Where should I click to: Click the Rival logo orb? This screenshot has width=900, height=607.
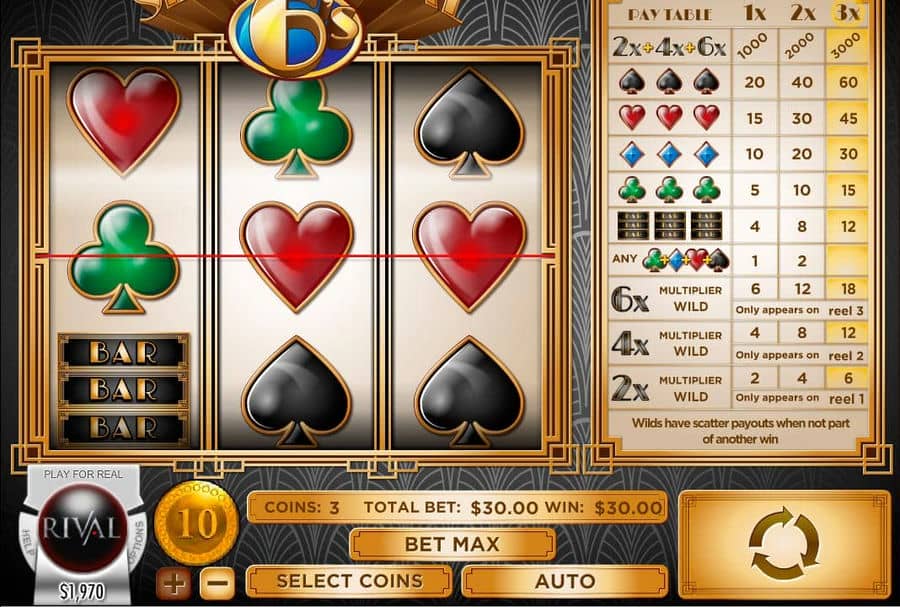click(82, 527)
